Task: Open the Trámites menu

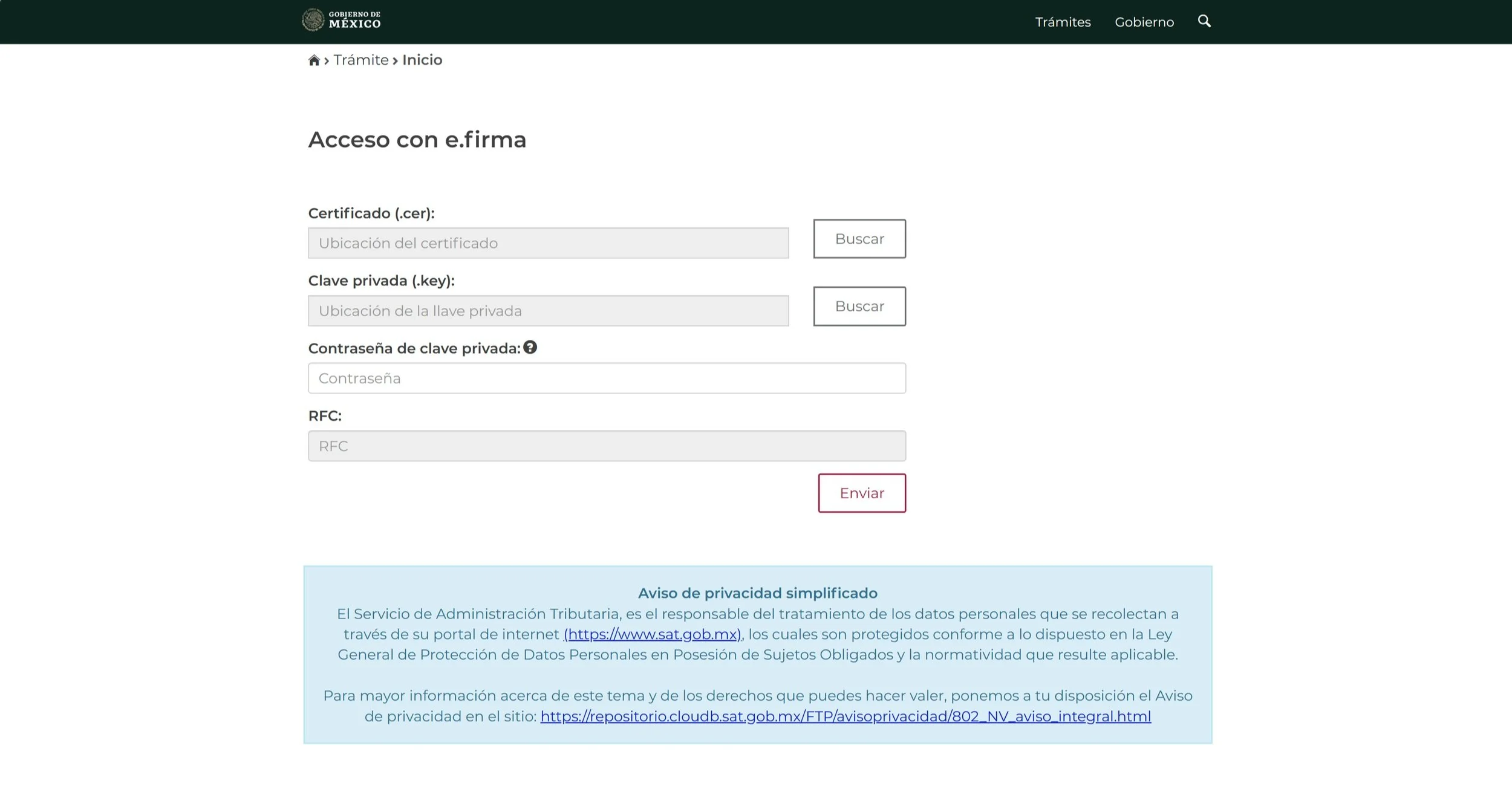Action: click(x=1063, y=22)
